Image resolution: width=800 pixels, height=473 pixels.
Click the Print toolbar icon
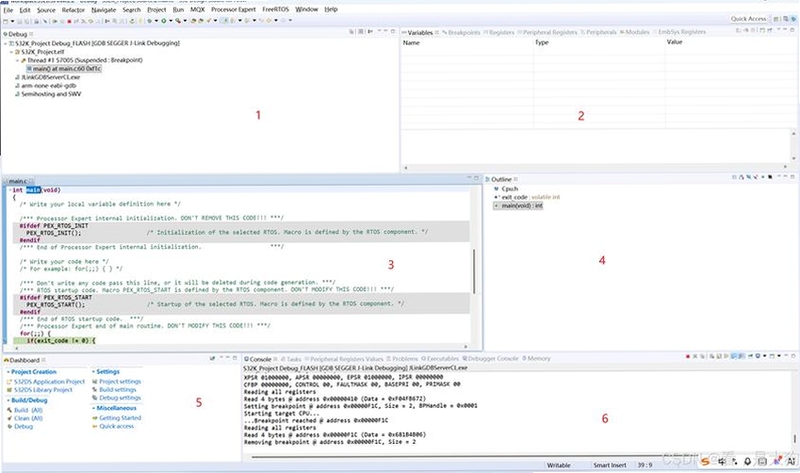tap(36, 21)
